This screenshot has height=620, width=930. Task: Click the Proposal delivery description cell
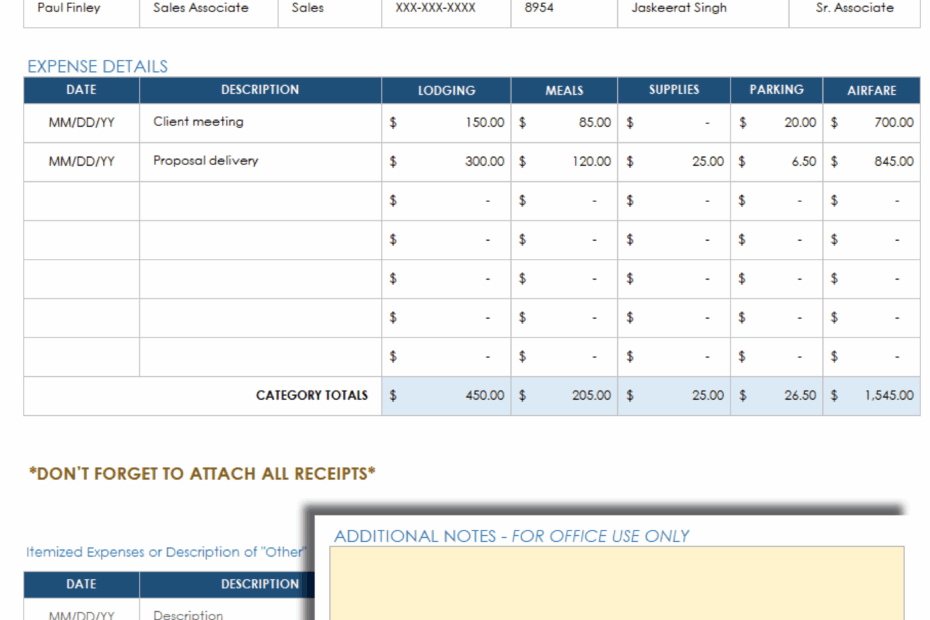(x=260, y=161)
